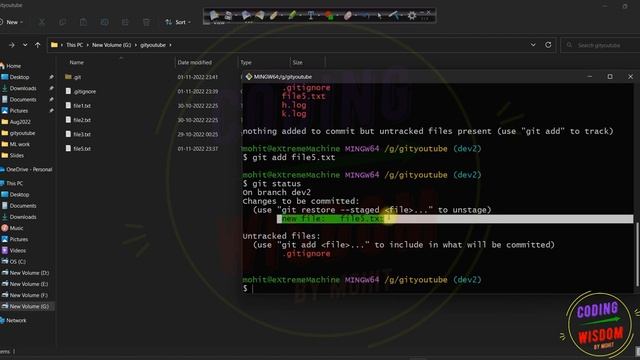Click This PC breadcrumb segment
The height and width of the screenshot is (360, 640).
[x=75, y=45]
